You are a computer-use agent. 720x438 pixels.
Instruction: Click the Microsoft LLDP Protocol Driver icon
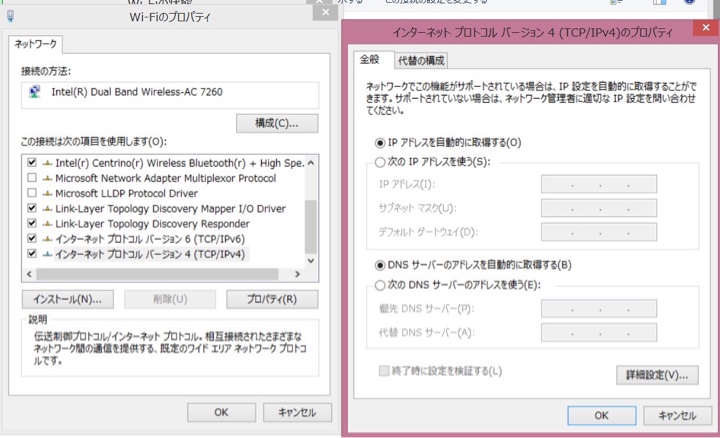47,193
